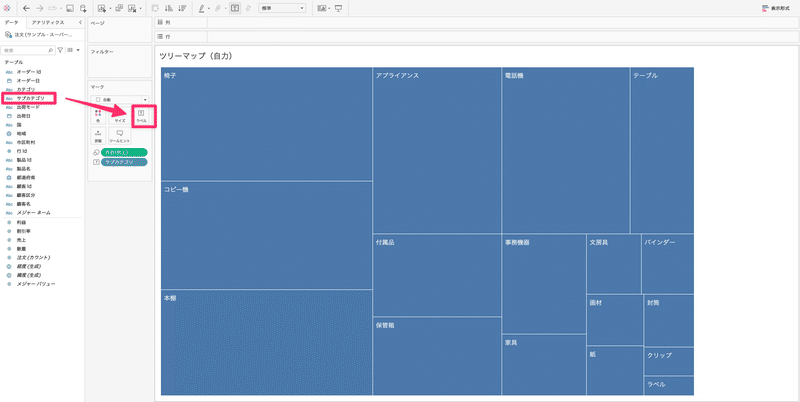
Task: Click the undo back arrow
Action: click(x=27, y=8)
